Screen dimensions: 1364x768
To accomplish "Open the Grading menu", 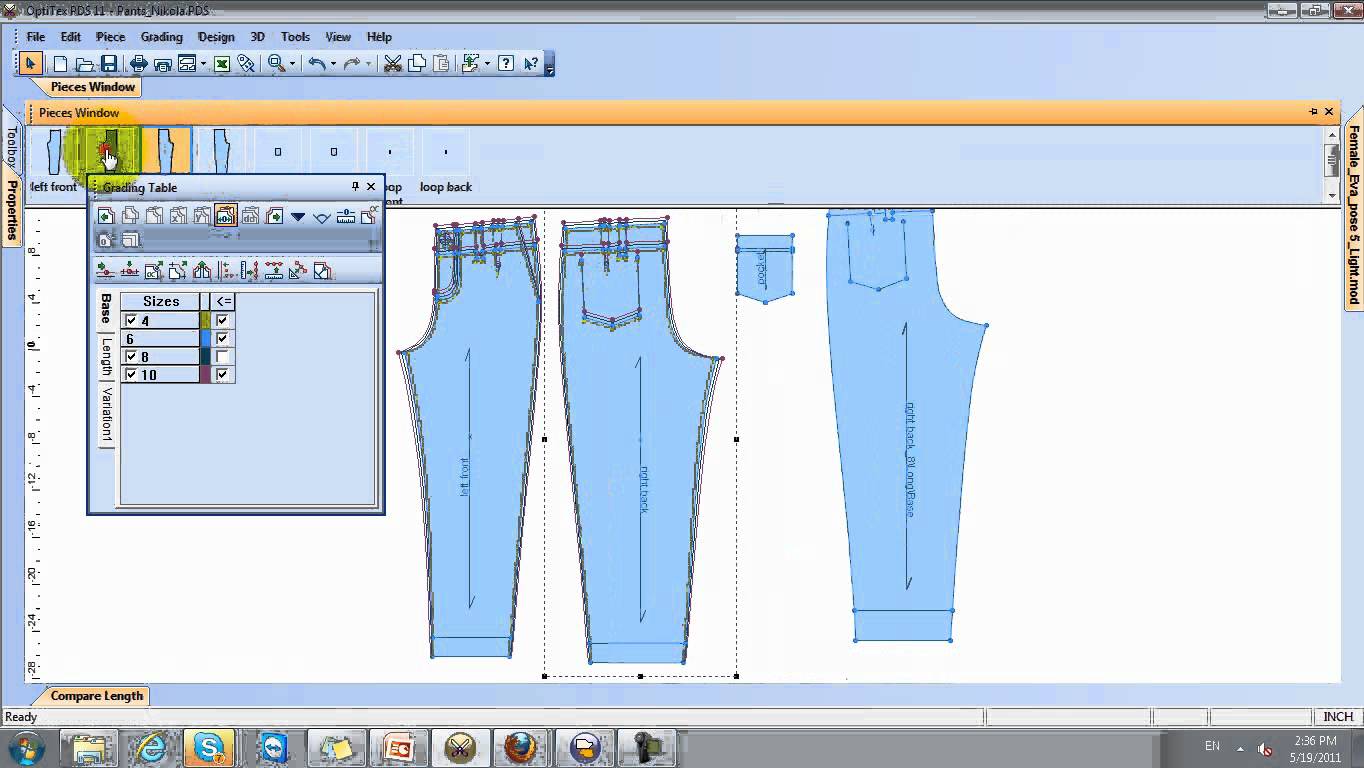I will 161,37.
